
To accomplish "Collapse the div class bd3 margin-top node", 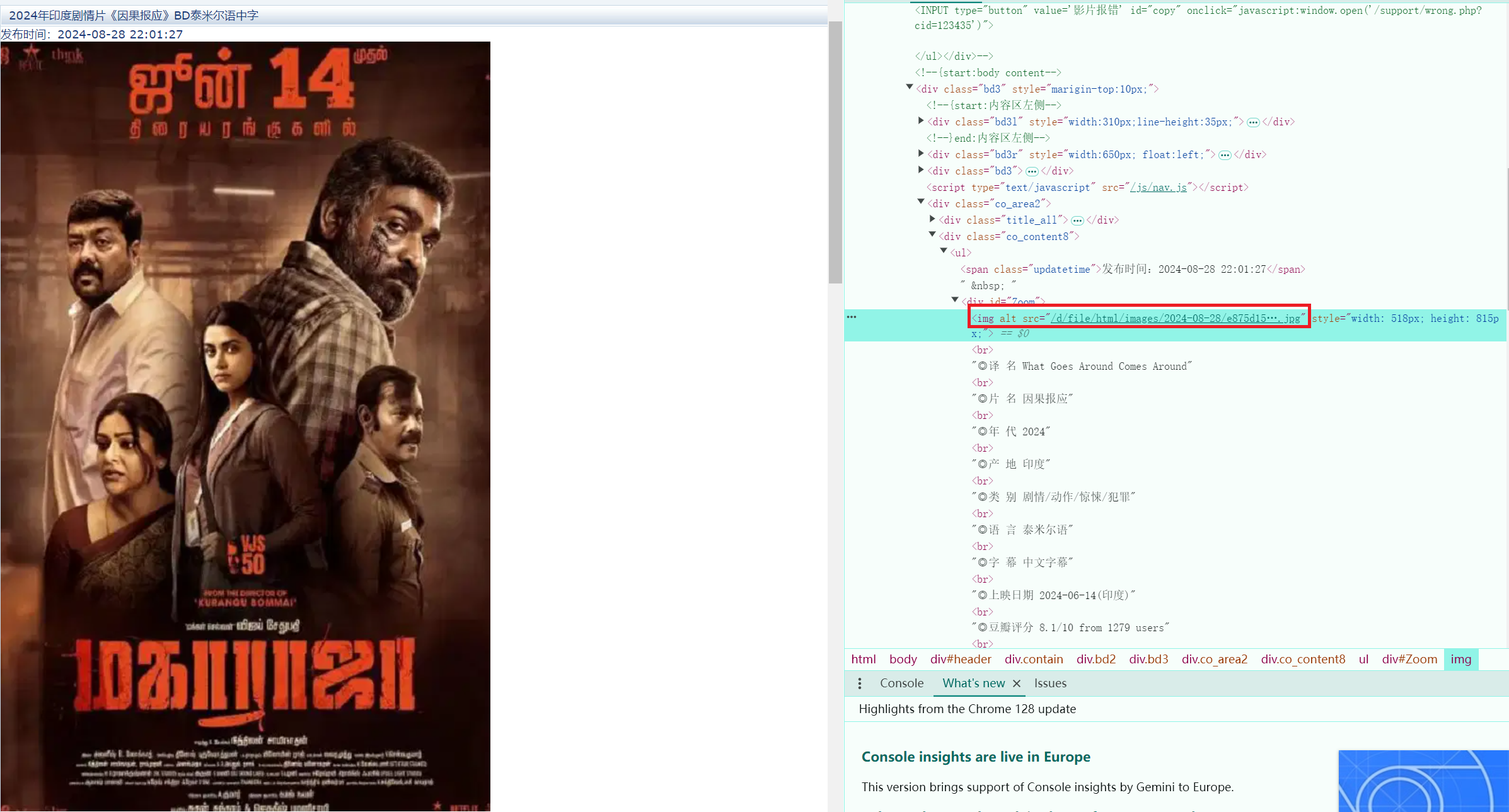I will point(910,88).
